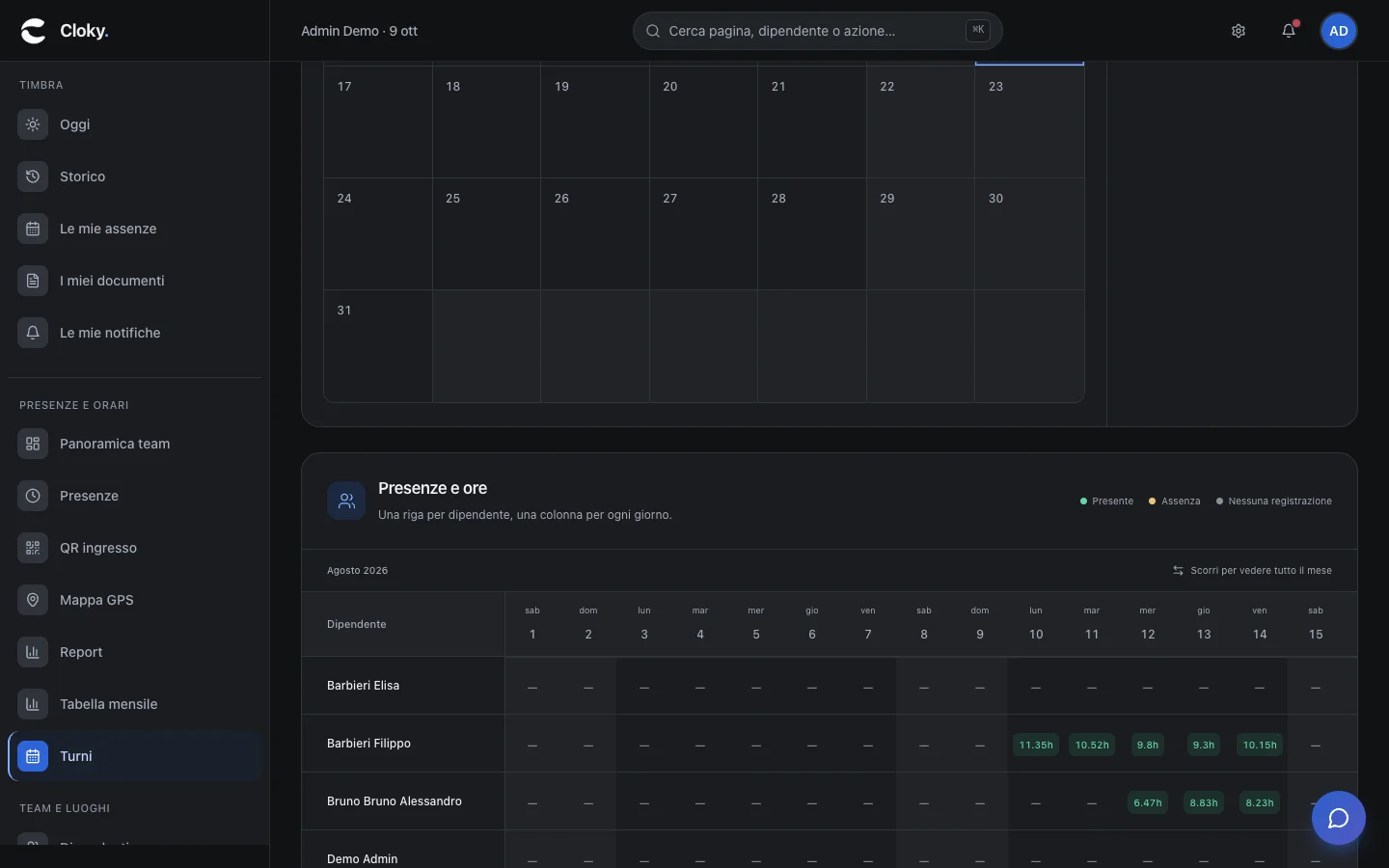The width and height of the screenshot is (1389, 868).
Task: Open settings gear icon in header
Action: coord(1239,31)
